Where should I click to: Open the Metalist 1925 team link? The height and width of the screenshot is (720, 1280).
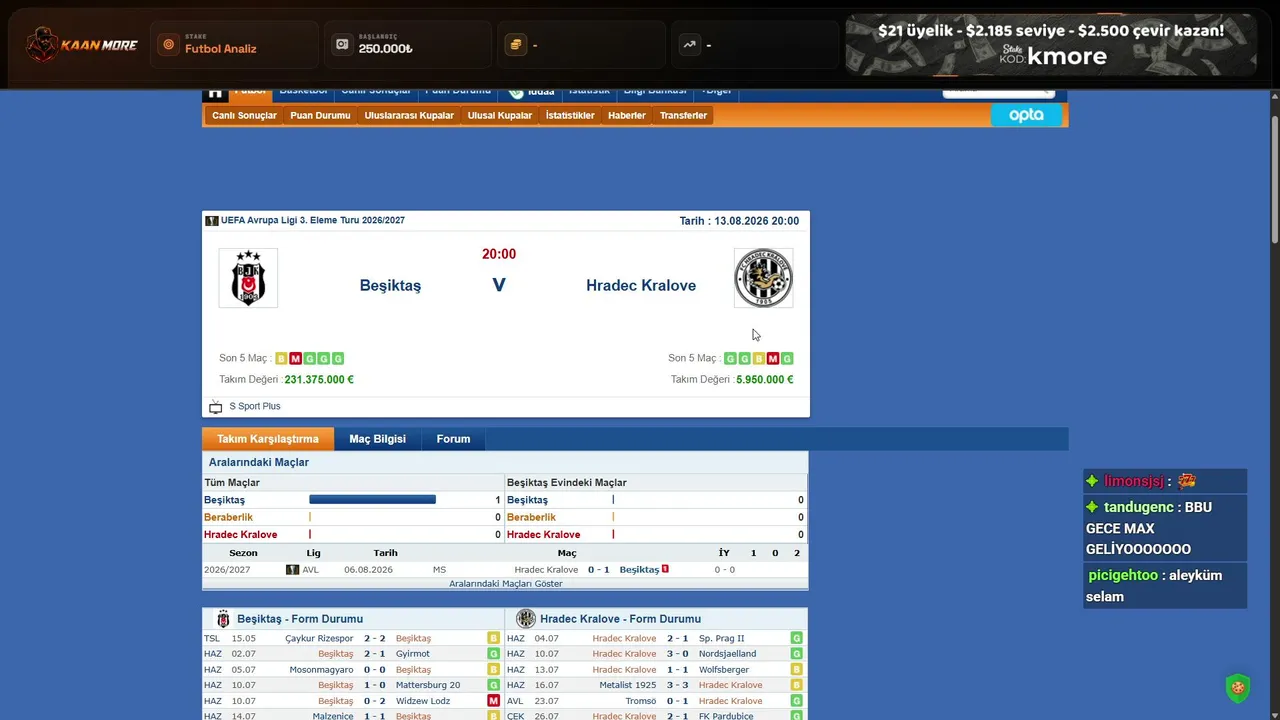(628, 685)
